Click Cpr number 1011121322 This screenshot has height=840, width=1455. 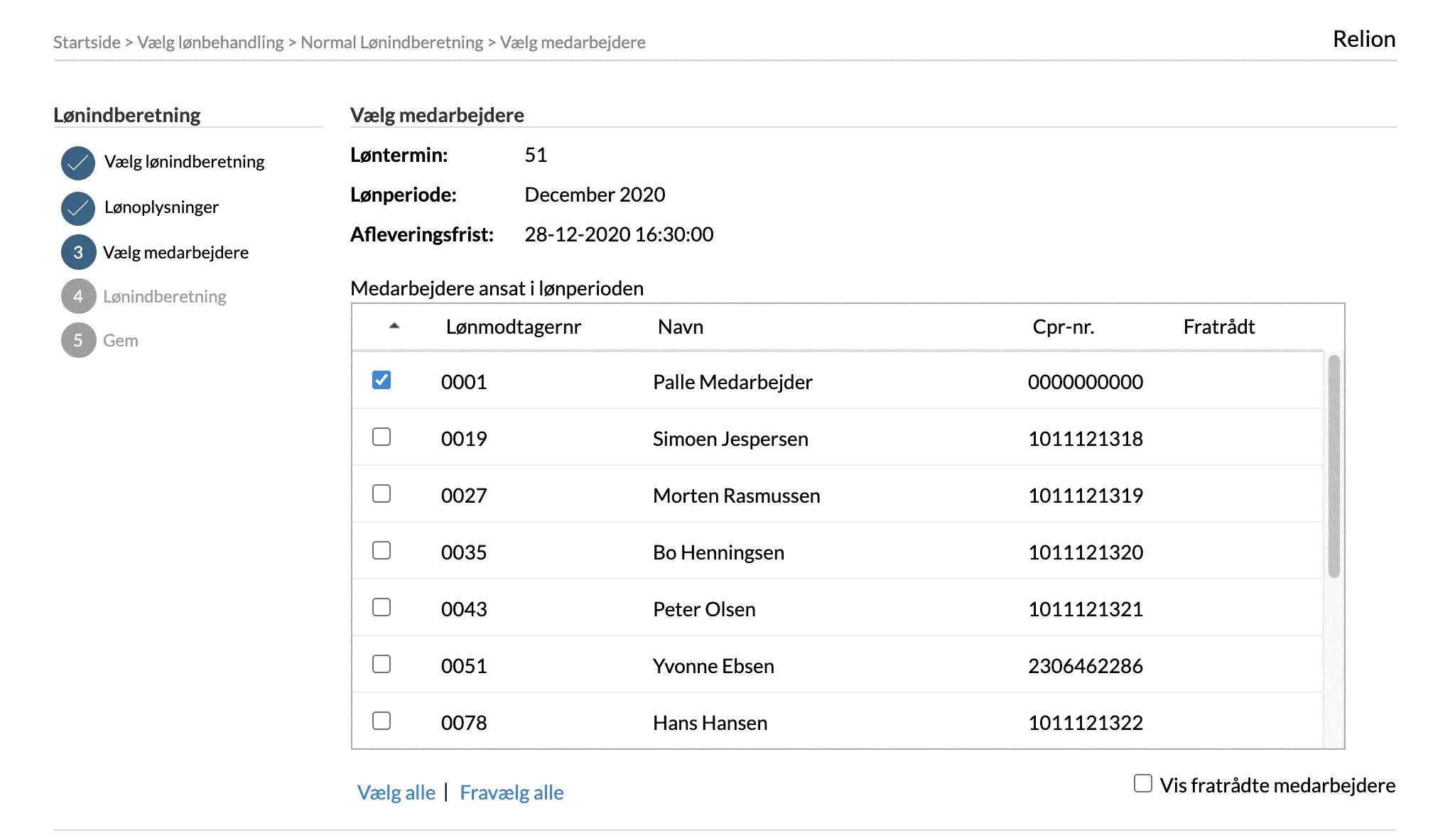tap(1086, 723)
